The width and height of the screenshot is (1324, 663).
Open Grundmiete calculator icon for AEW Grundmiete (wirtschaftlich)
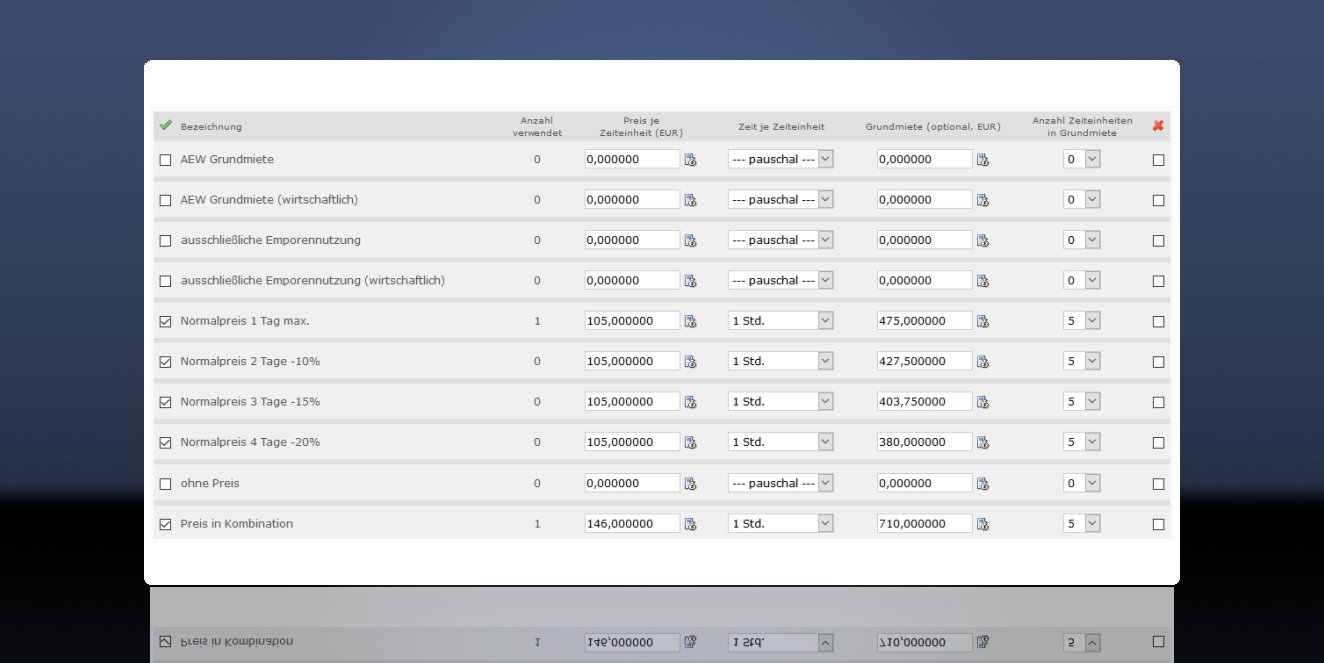coord(983,200)
